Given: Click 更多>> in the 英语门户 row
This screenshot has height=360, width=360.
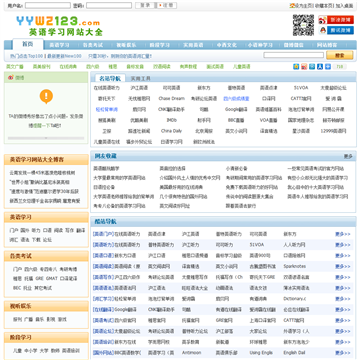Looking at the screenshot, I should pyautogui.click(x=343, y=234).
